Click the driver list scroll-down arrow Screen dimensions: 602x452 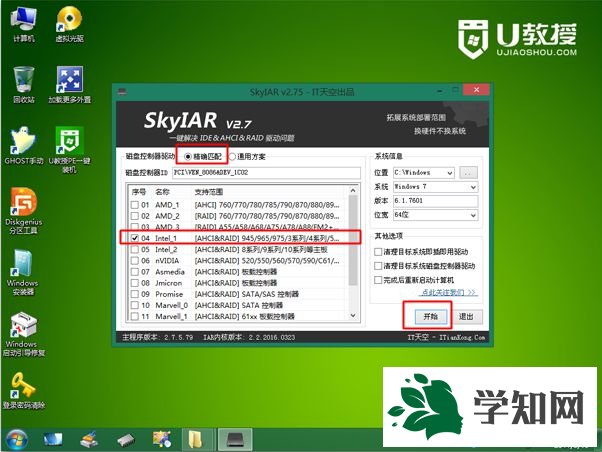pos(353,316)
